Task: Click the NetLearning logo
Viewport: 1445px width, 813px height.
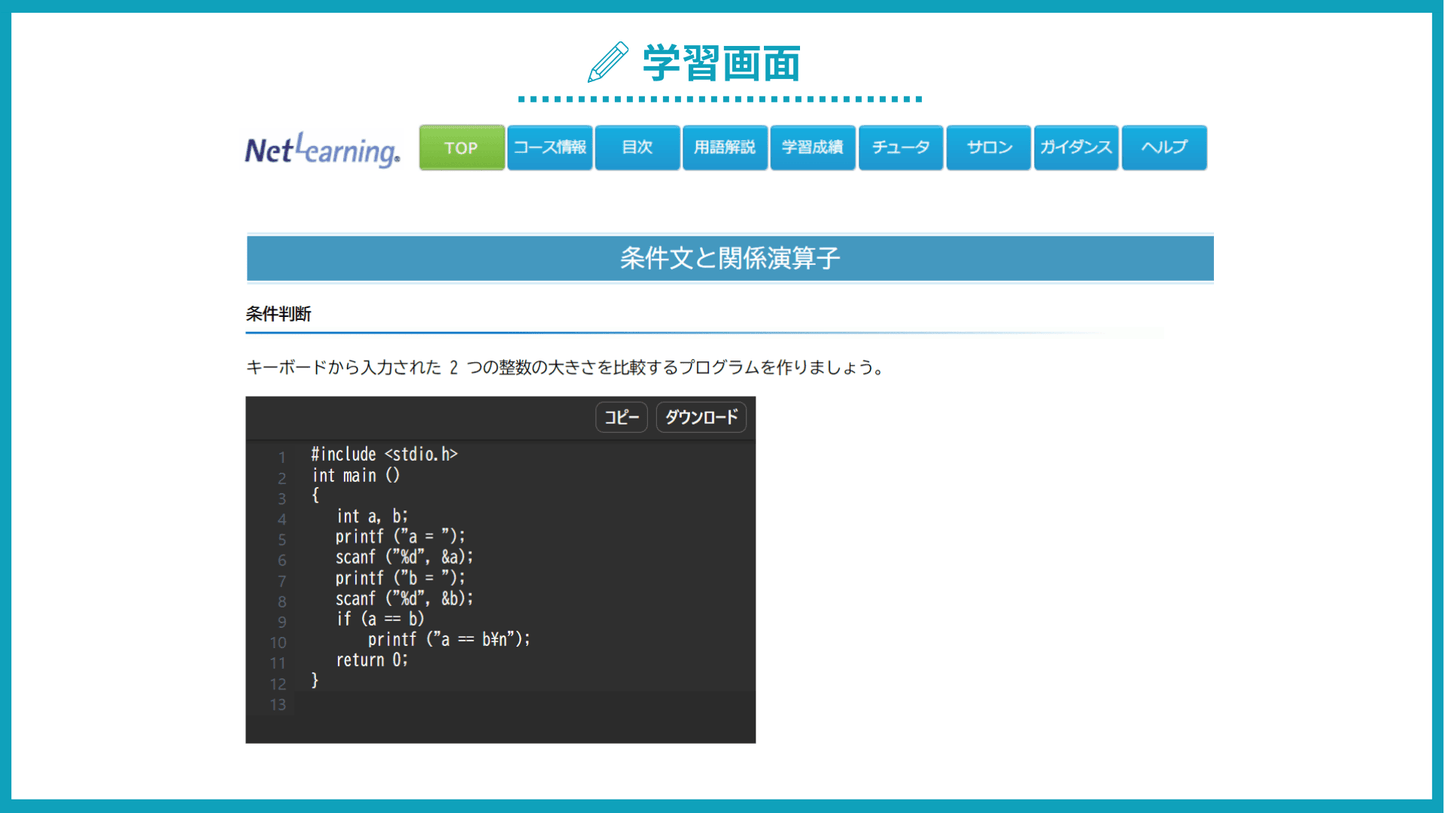Action: click(x=322, y=149)
